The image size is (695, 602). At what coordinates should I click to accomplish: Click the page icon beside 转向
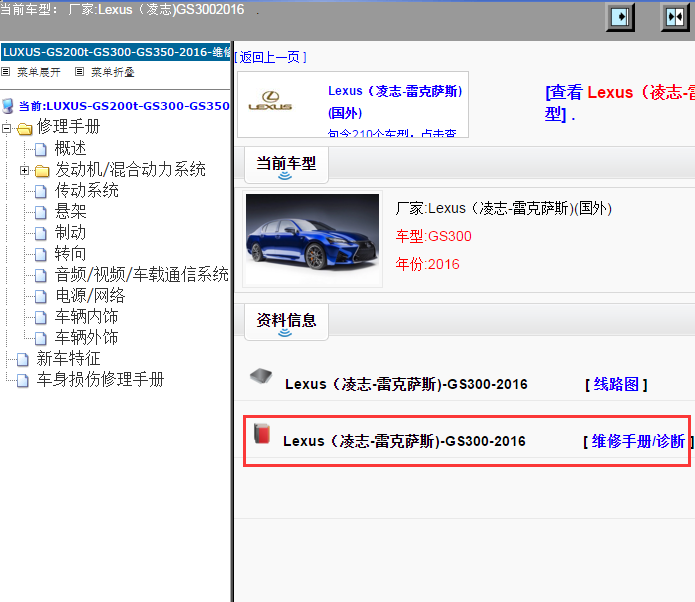[40, 254]
